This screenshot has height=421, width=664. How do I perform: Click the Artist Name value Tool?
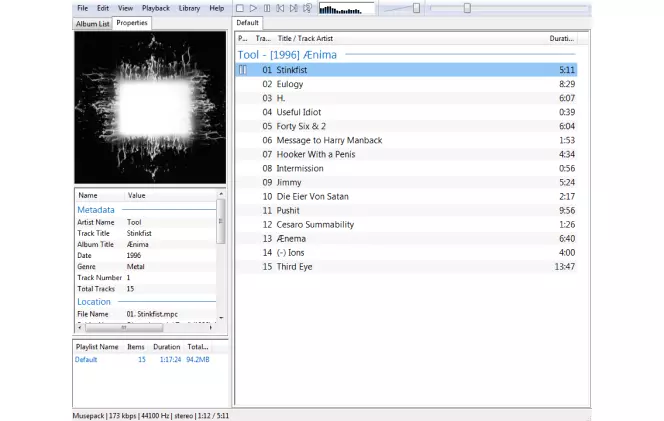point(134,222)
